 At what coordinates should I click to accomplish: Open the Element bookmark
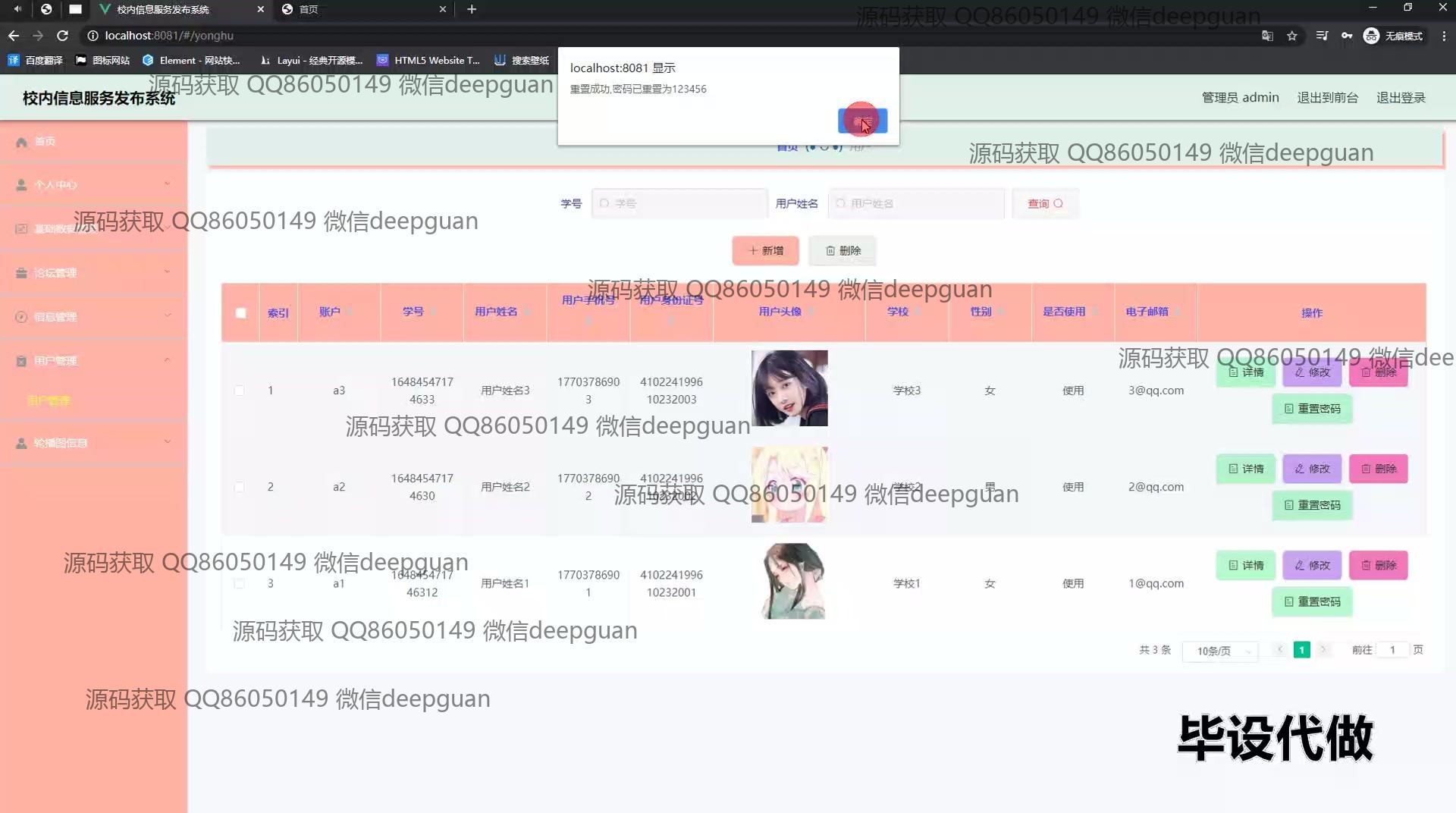point(191,61)
